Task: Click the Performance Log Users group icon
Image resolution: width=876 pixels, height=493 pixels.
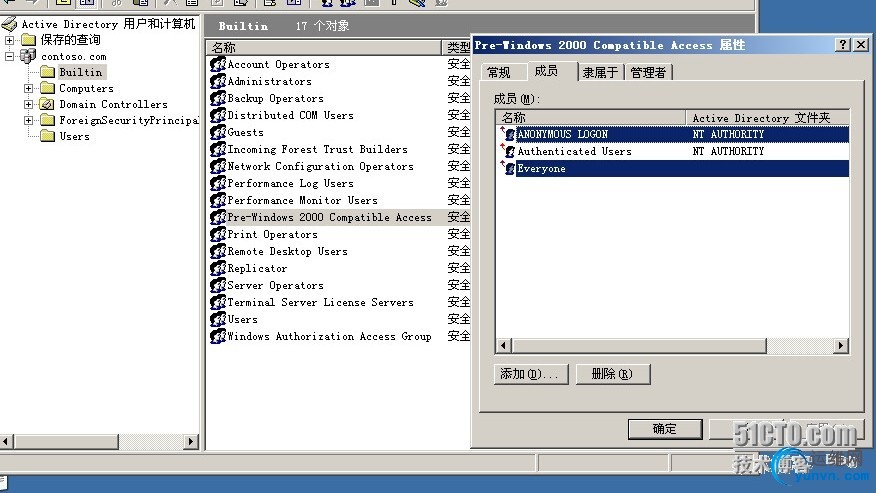Action: [x=218, y=183]
